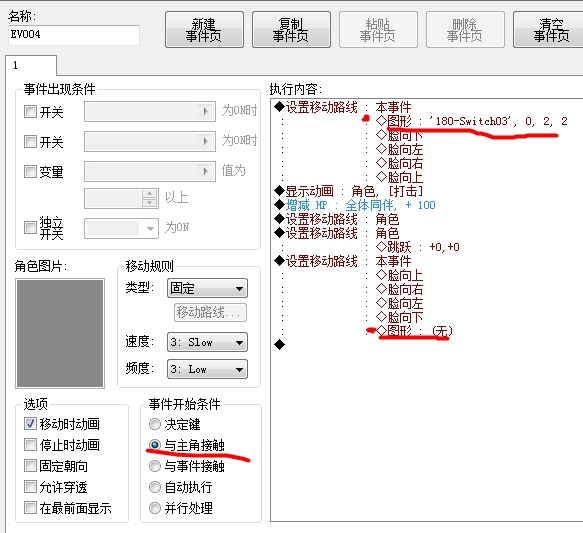This screenshot has width=583, height=533.
Task: Open the first 开关 selector arrow
Action: [206, 112]
